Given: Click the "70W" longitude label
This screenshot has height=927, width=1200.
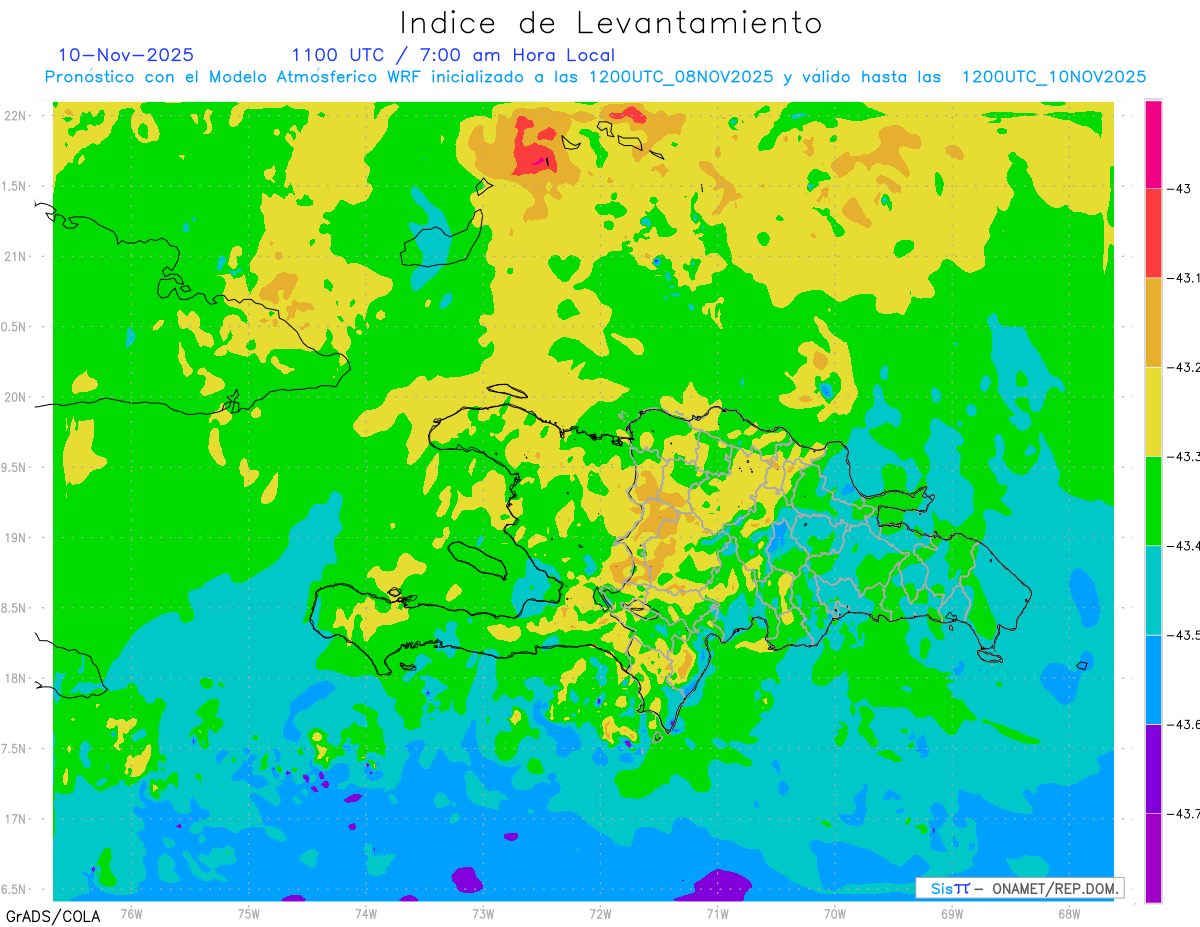Looking at the screenshot, I should tap(835, 913).
